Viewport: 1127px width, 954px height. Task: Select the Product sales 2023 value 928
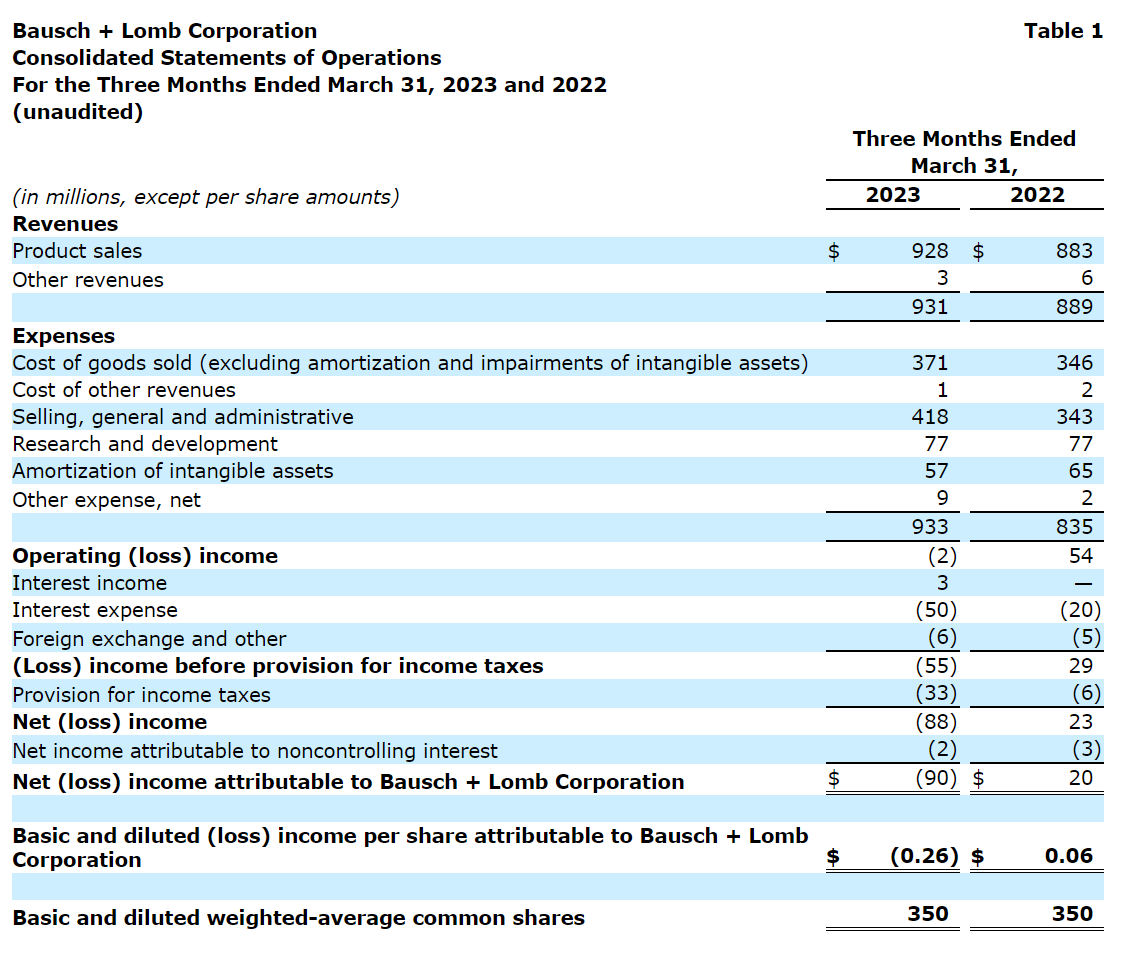[x=930, y=251]
